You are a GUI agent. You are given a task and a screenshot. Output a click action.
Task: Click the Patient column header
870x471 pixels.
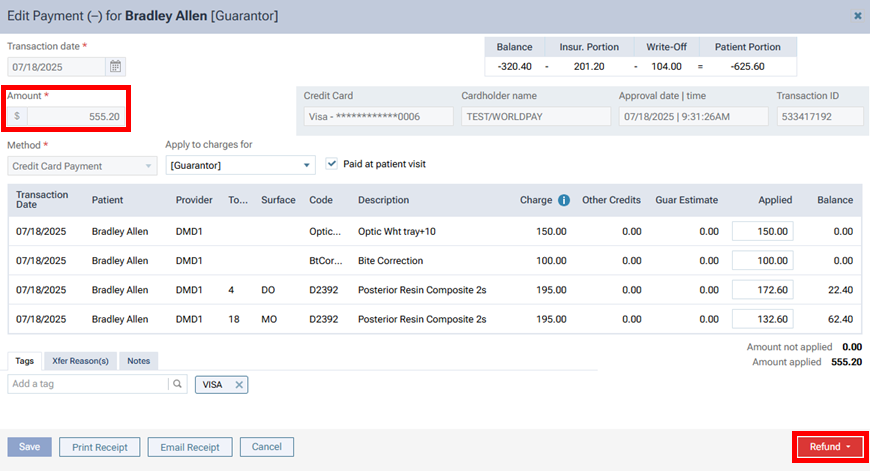108,200
